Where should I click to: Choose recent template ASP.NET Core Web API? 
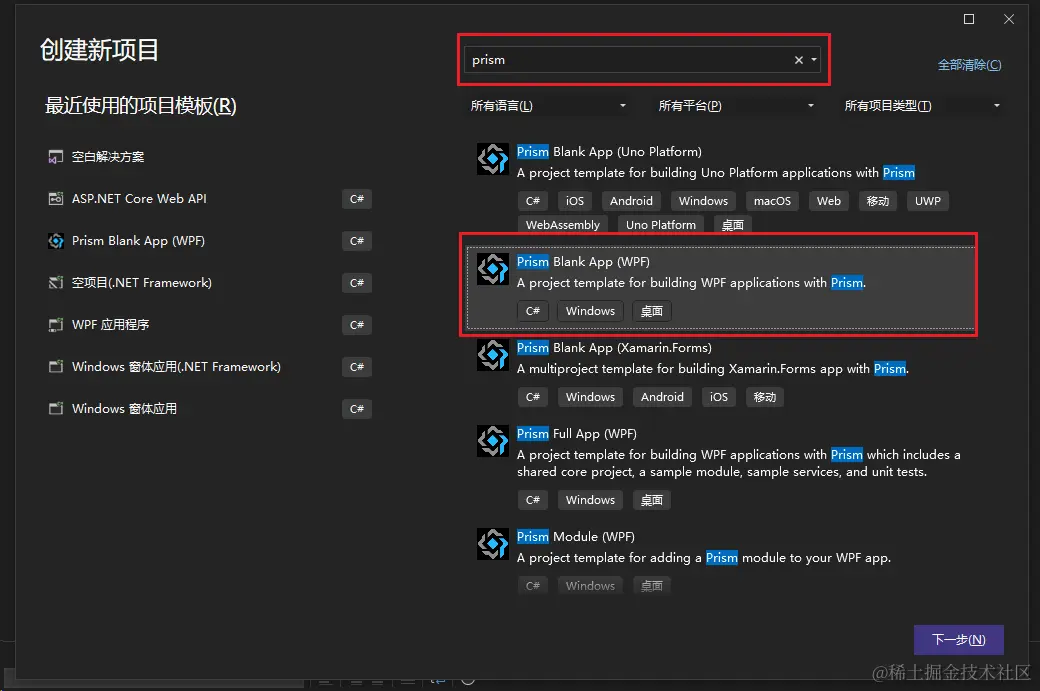pos(210,199)
